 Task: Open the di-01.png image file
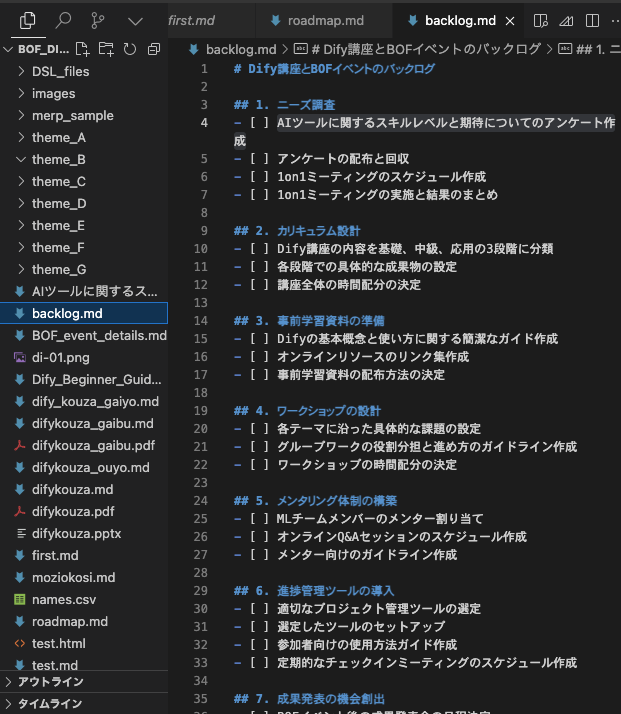[x=84, y=357]
